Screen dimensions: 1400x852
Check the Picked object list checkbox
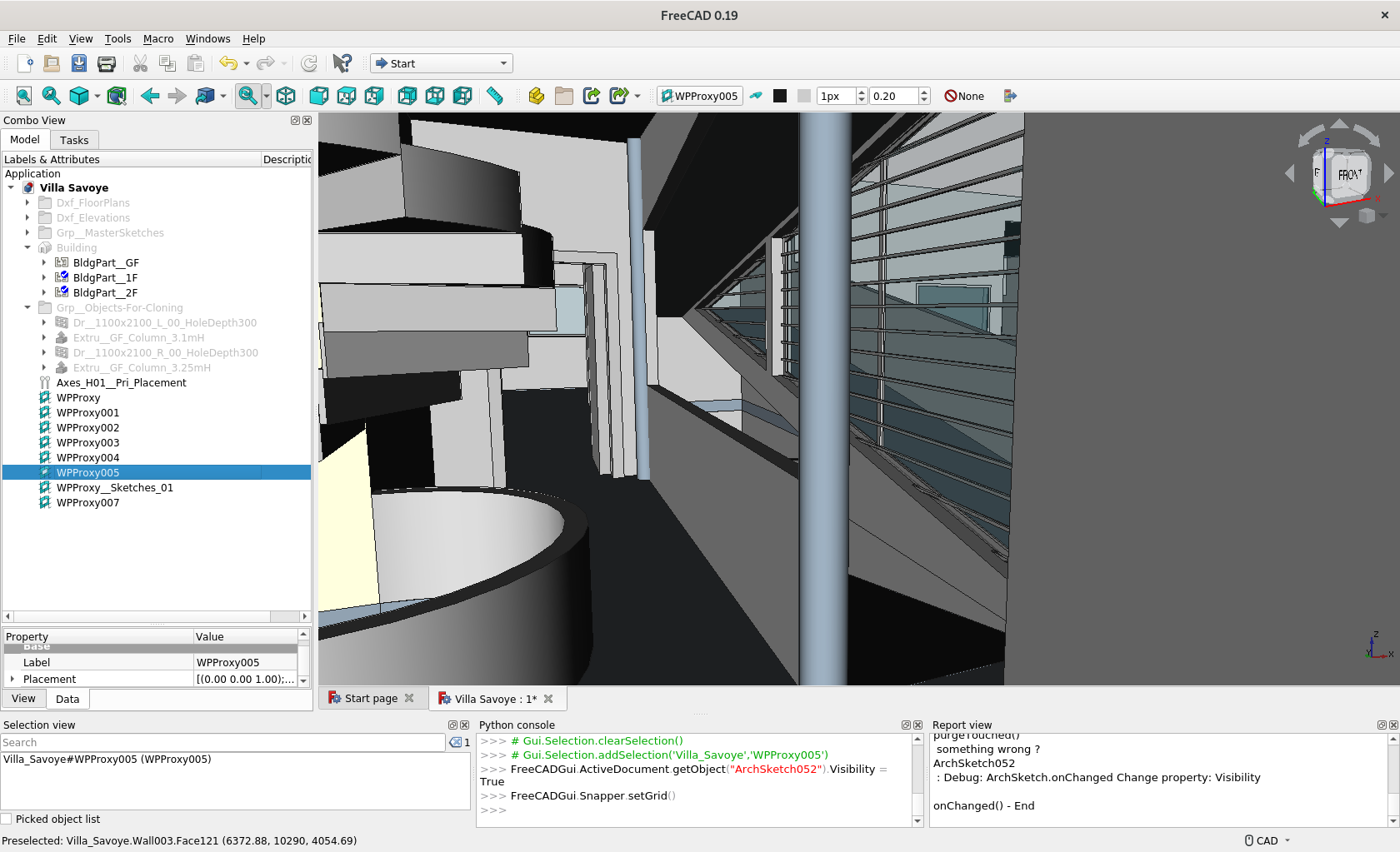tap(7, 820)
